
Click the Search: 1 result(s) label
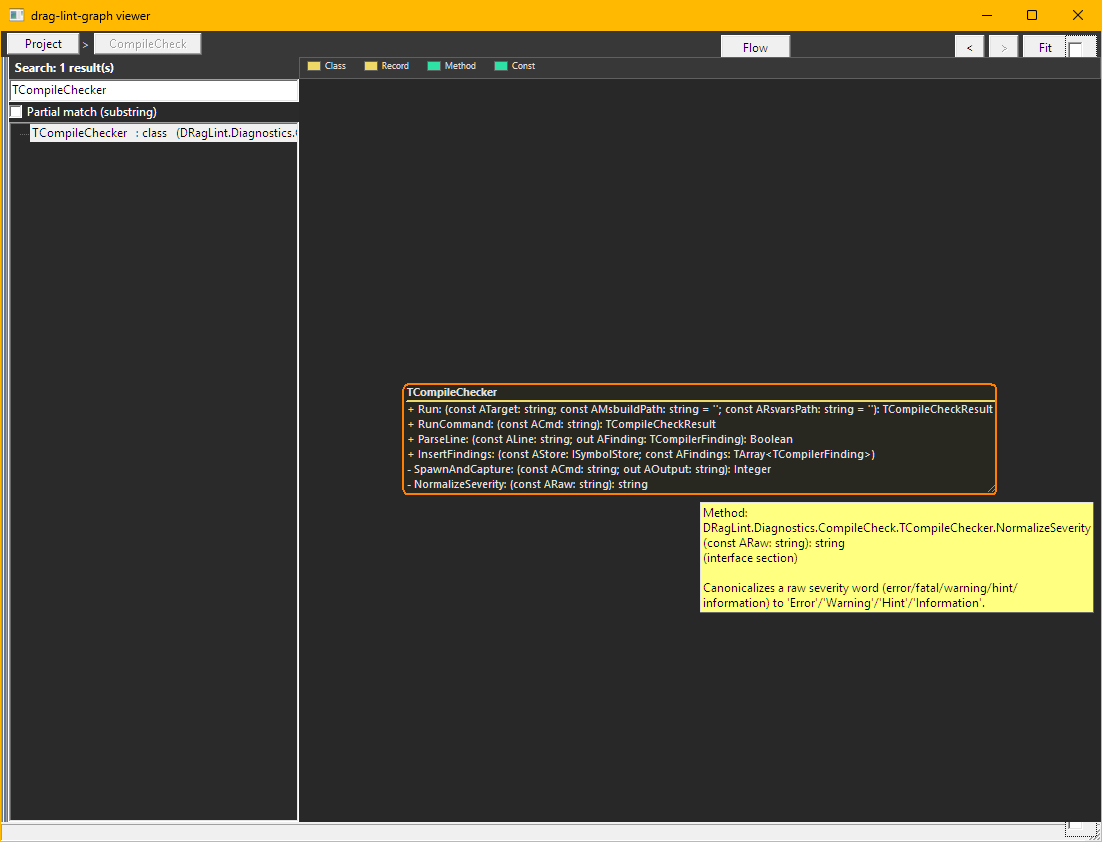(64, 68)
